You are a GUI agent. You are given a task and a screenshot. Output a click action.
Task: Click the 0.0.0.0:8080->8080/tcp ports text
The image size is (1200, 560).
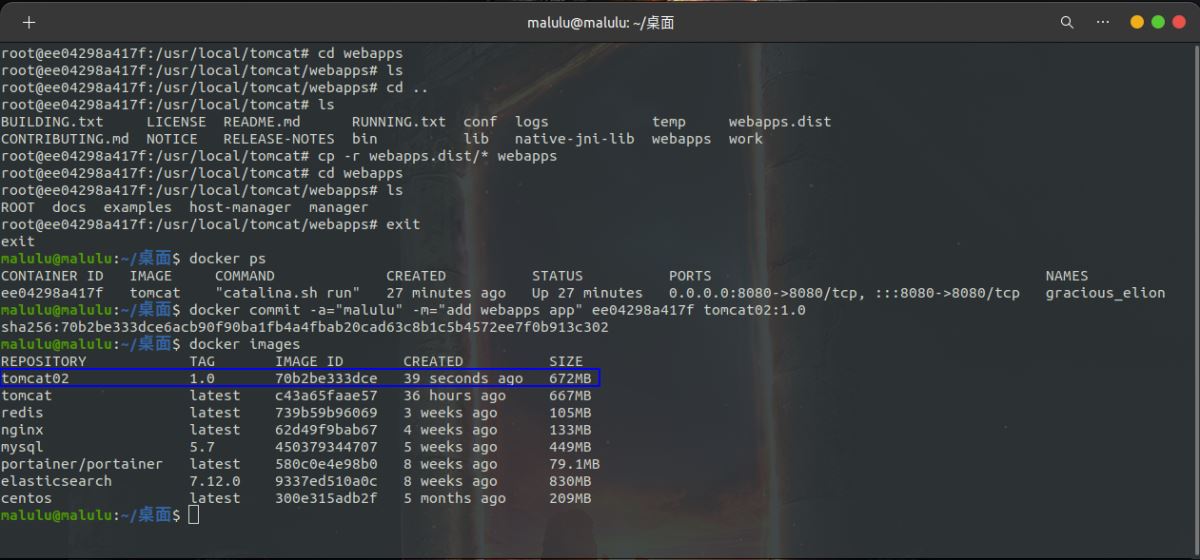[767, 292]
